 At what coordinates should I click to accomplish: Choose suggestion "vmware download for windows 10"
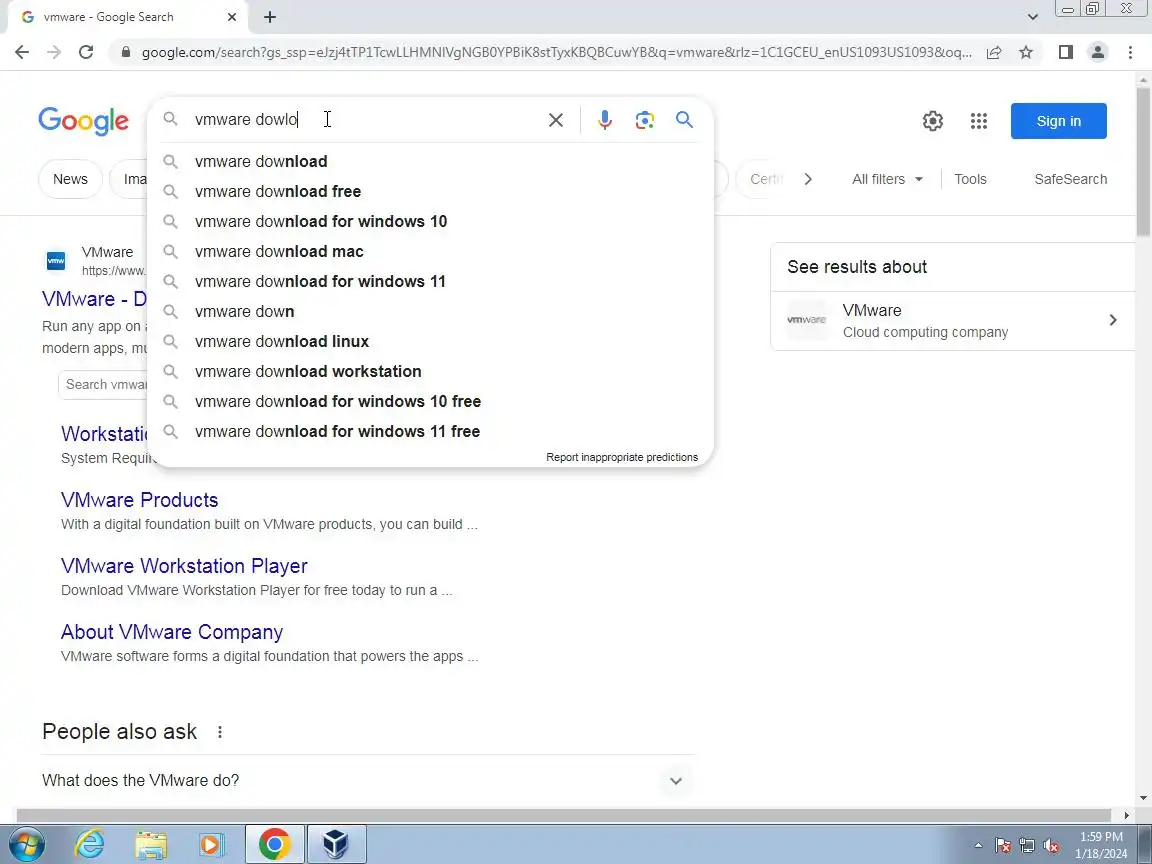430,222
